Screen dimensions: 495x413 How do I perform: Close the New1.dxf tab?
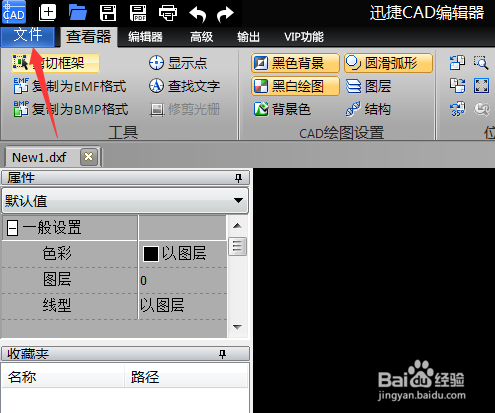pos(89,157)
